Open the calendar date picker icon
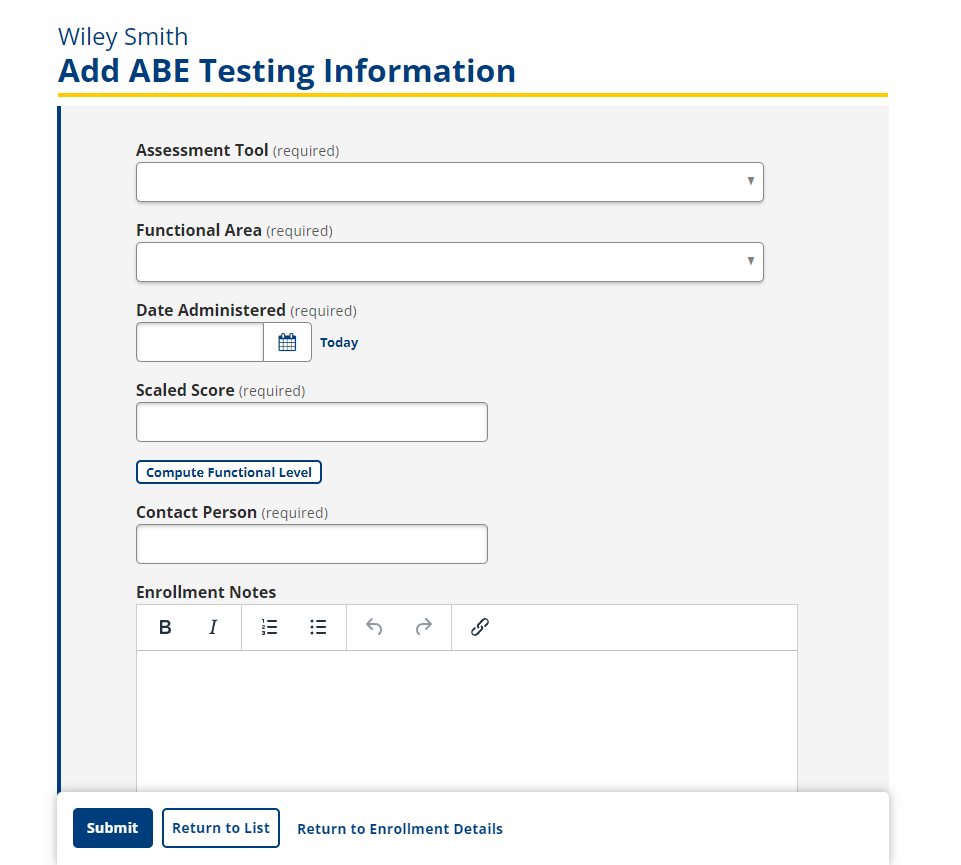Viewport: 961px width, 865px height. pos(287,342)
